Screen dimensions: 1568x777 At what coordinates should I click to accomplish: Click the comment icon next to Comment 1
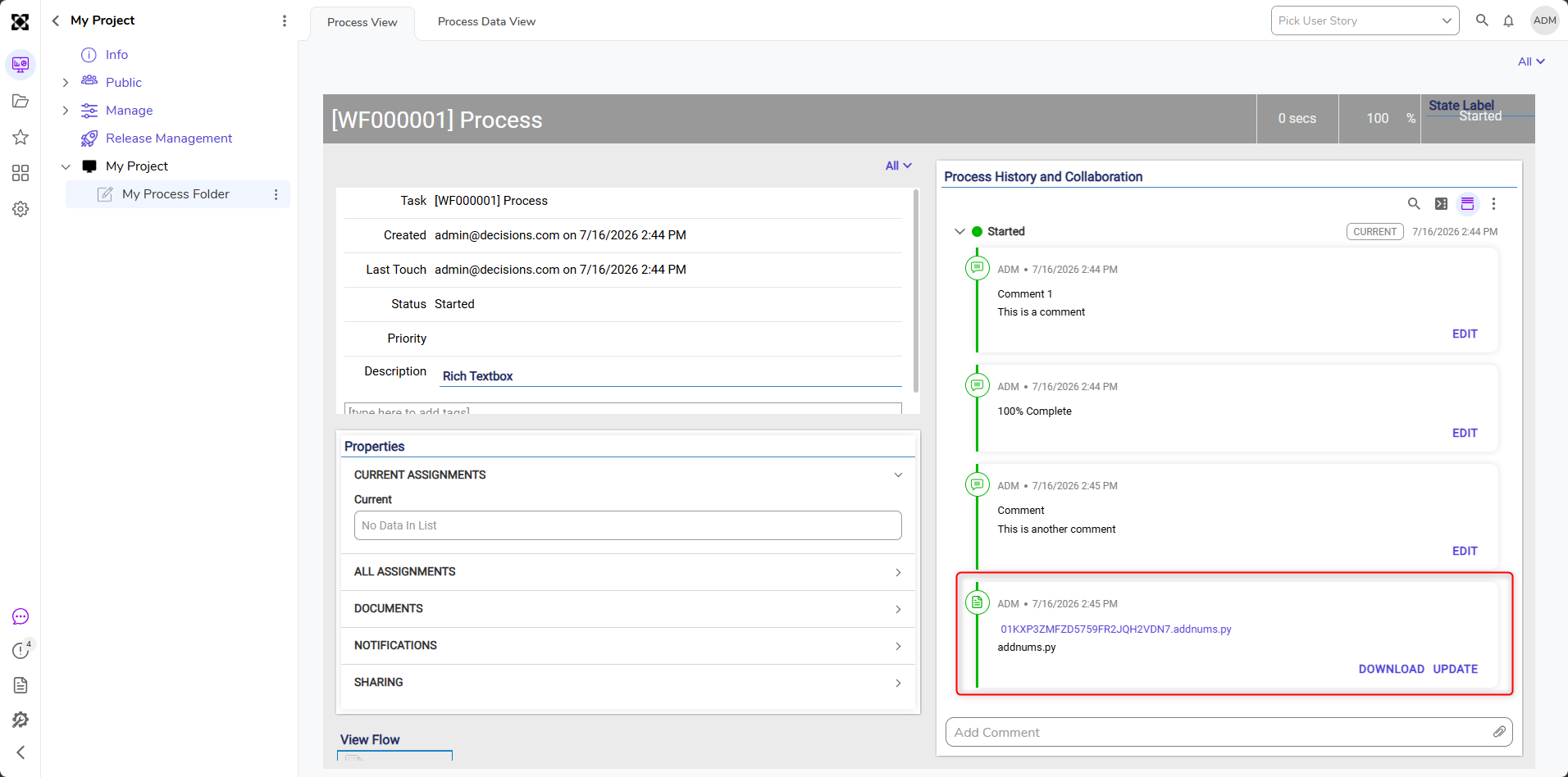point(977,268)
